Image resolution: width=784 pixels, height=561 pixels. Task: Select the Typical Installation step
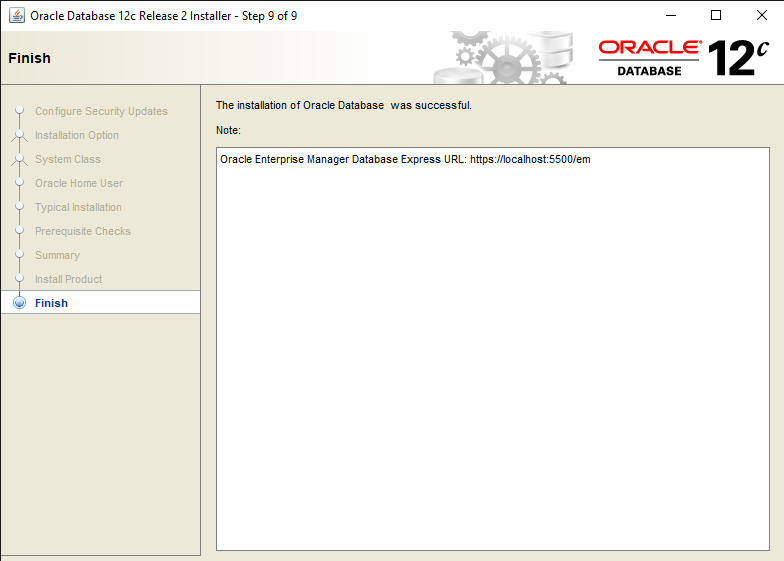pos(78,207)
